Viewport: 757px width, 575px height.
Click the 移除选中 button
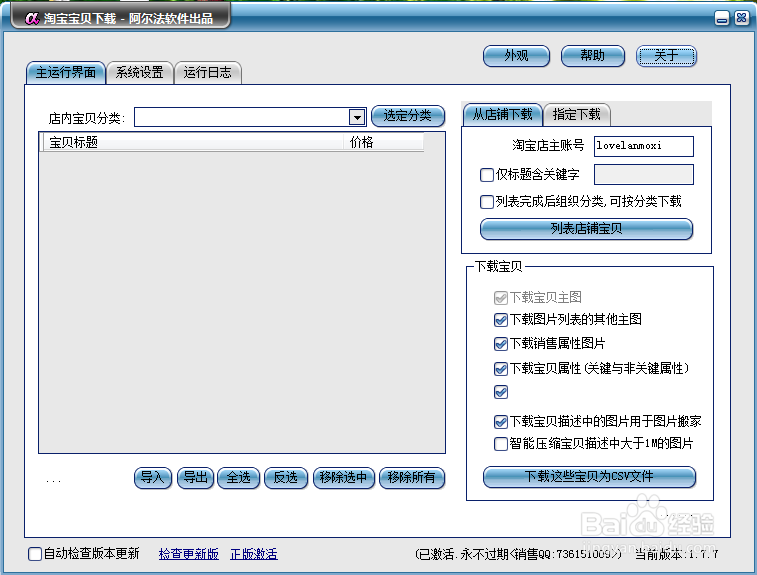point(344,478)
